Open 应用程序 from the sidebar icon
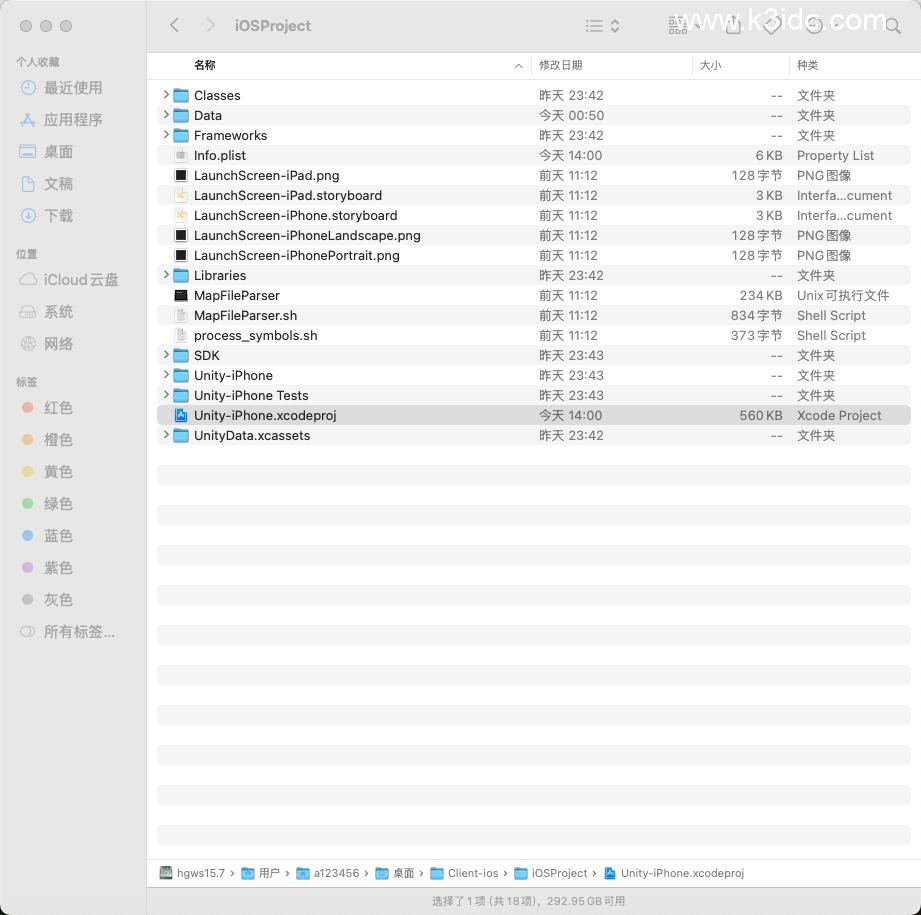The width and height of the screenshot is (921, 915). [x=30, y=120]
